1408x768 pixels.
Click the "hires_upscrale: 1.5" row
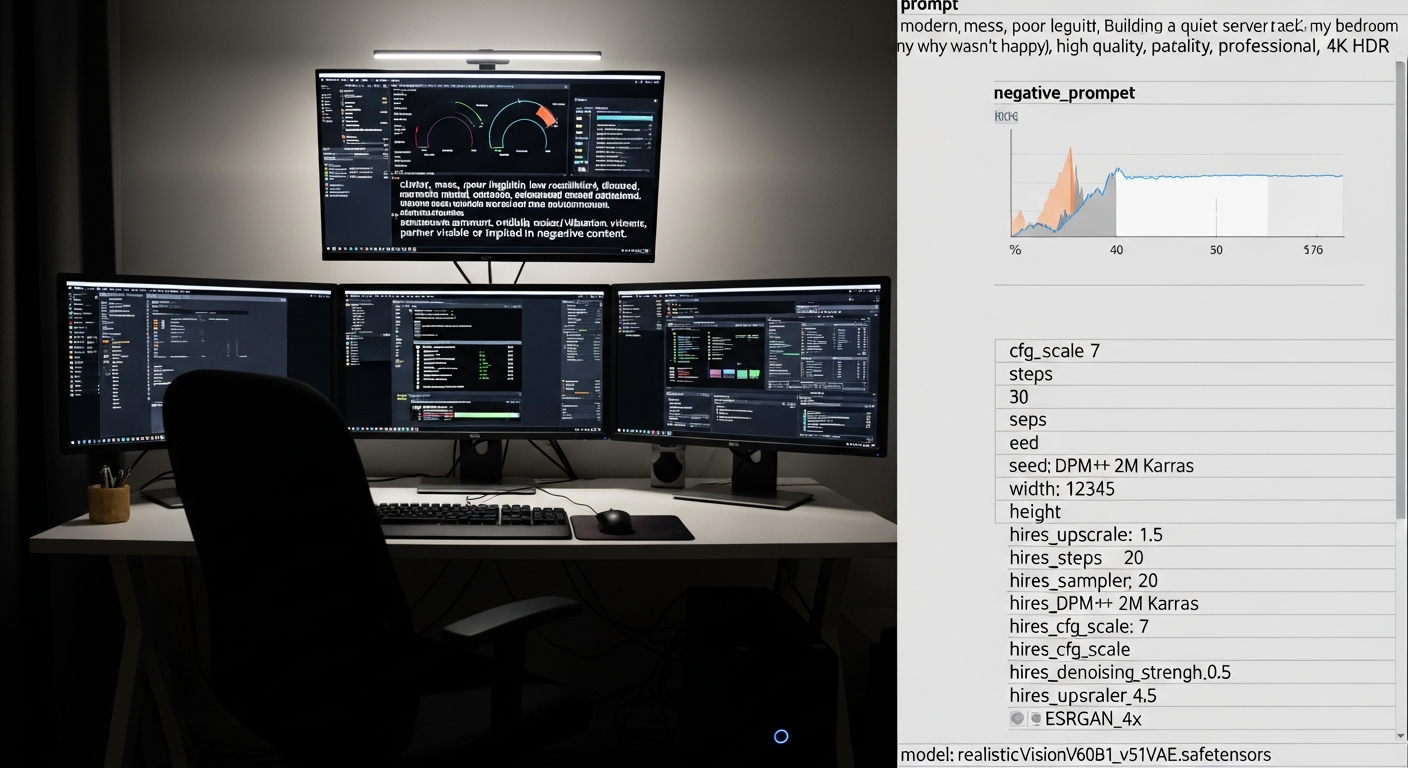[1085, 535]
